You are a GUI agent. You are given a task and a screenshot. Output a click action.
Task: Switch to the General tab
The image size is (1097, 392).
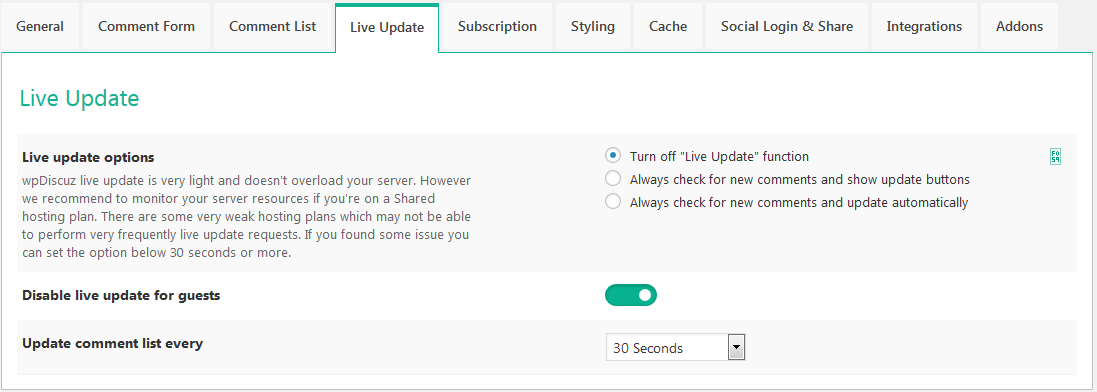click(40, 27)
